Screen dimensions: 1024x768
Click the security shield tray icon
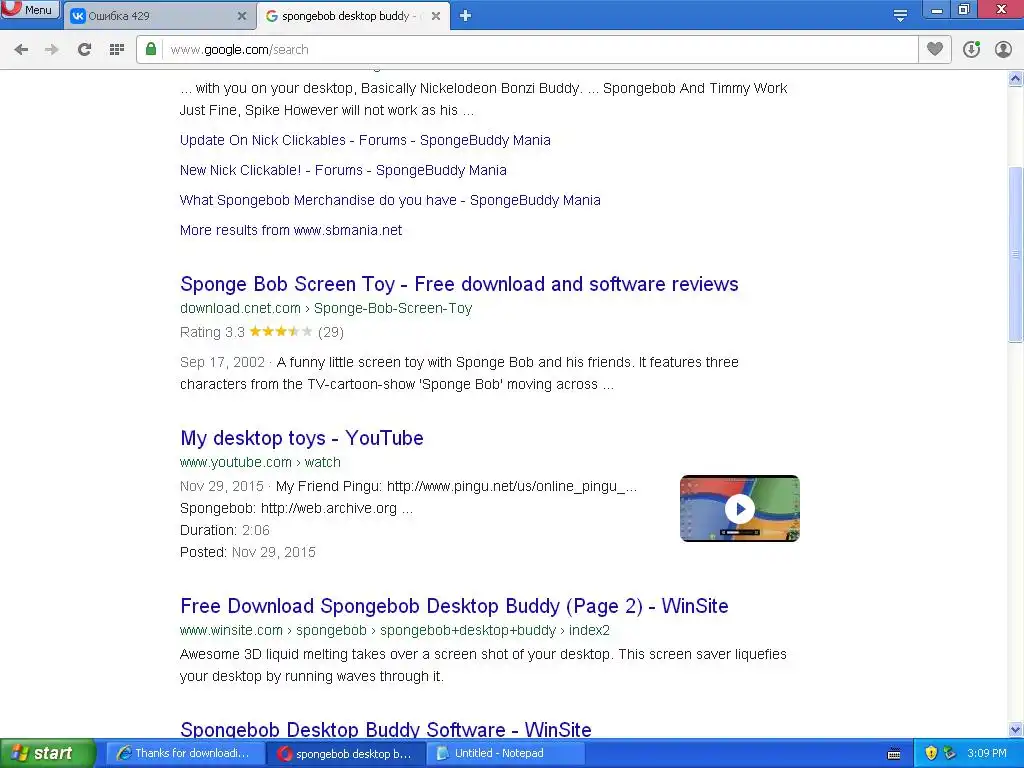click(x=931, y=754)
